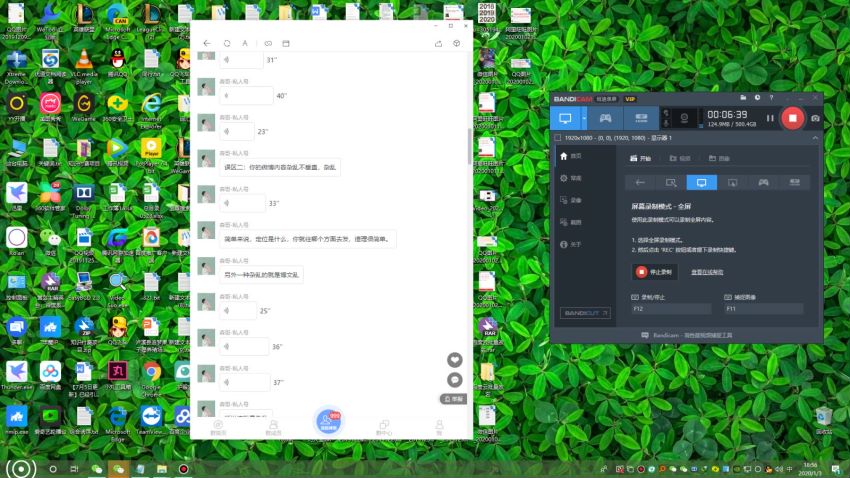
Task: Click the BANDICUT button in sidebar
Action: coord(585,313)
